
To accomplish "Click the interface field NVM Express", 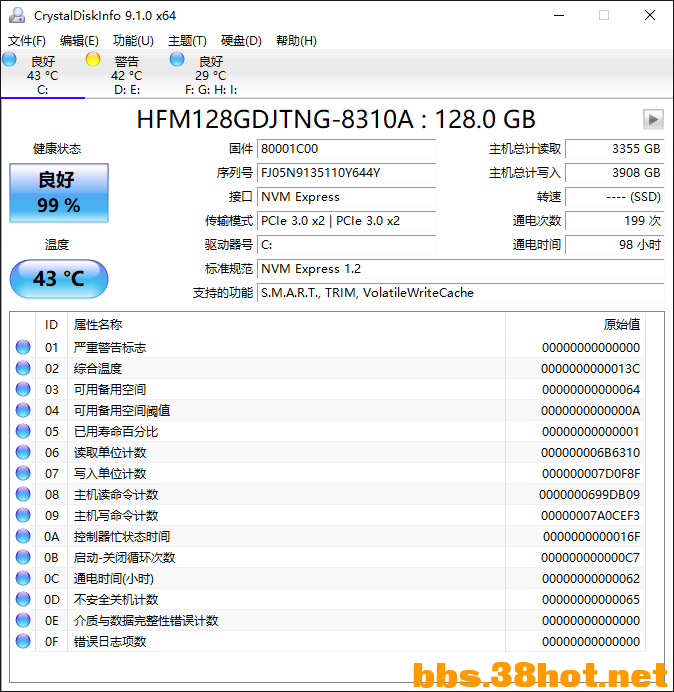I will point(346,197).
